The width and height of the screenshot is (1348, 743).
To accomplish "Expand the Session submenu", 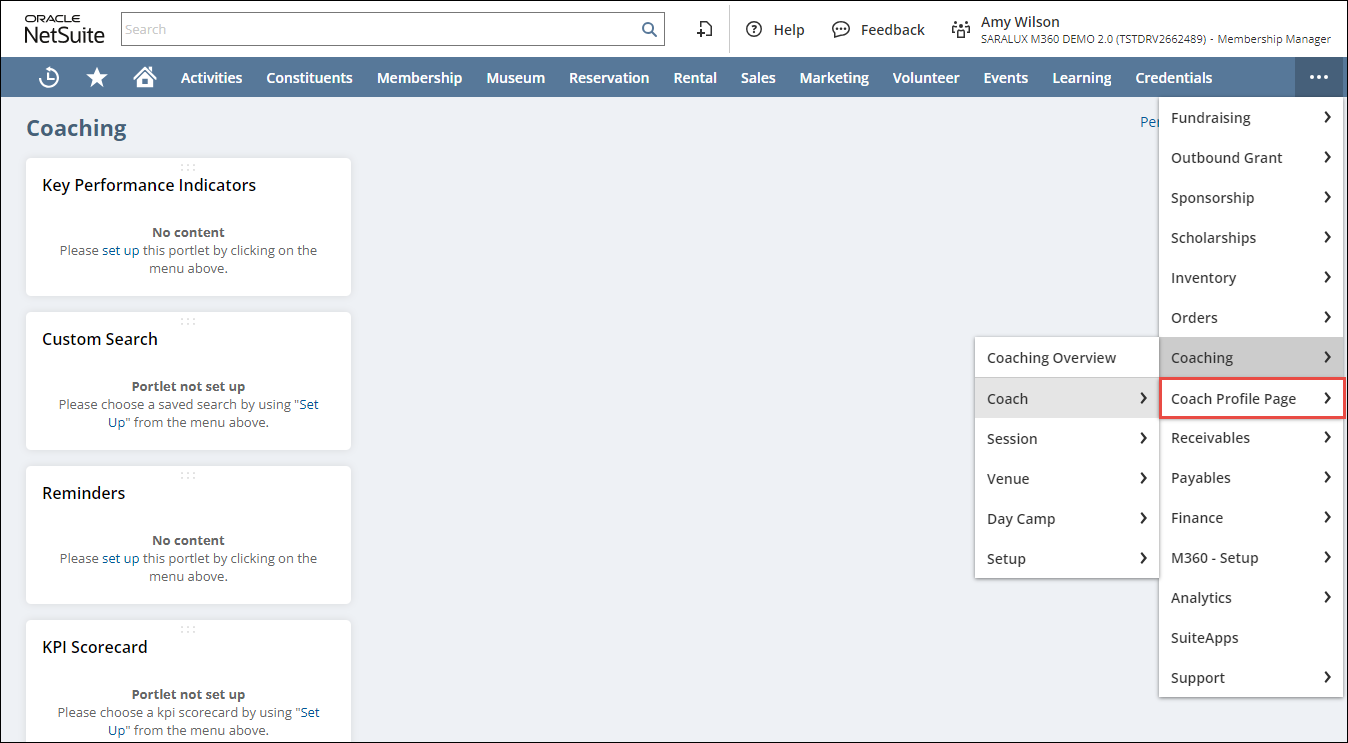I will pyautogui.click(x=1066, y=439).
